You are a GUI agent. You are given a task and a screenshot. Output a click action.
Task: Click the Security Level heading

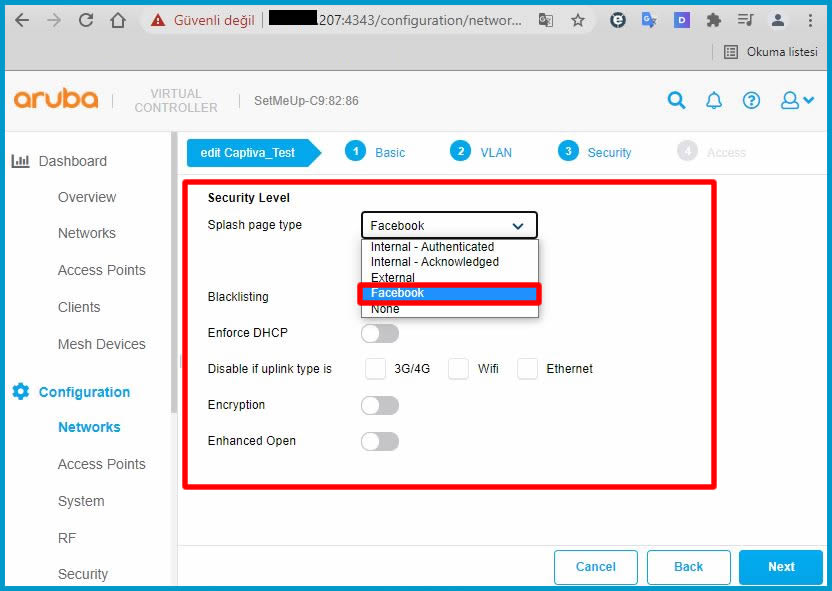[248, 198]
